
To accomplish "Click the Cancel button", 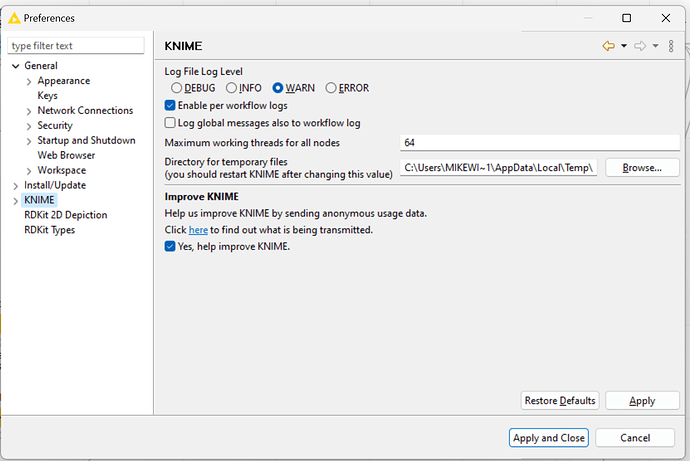I will coord(635,438).
